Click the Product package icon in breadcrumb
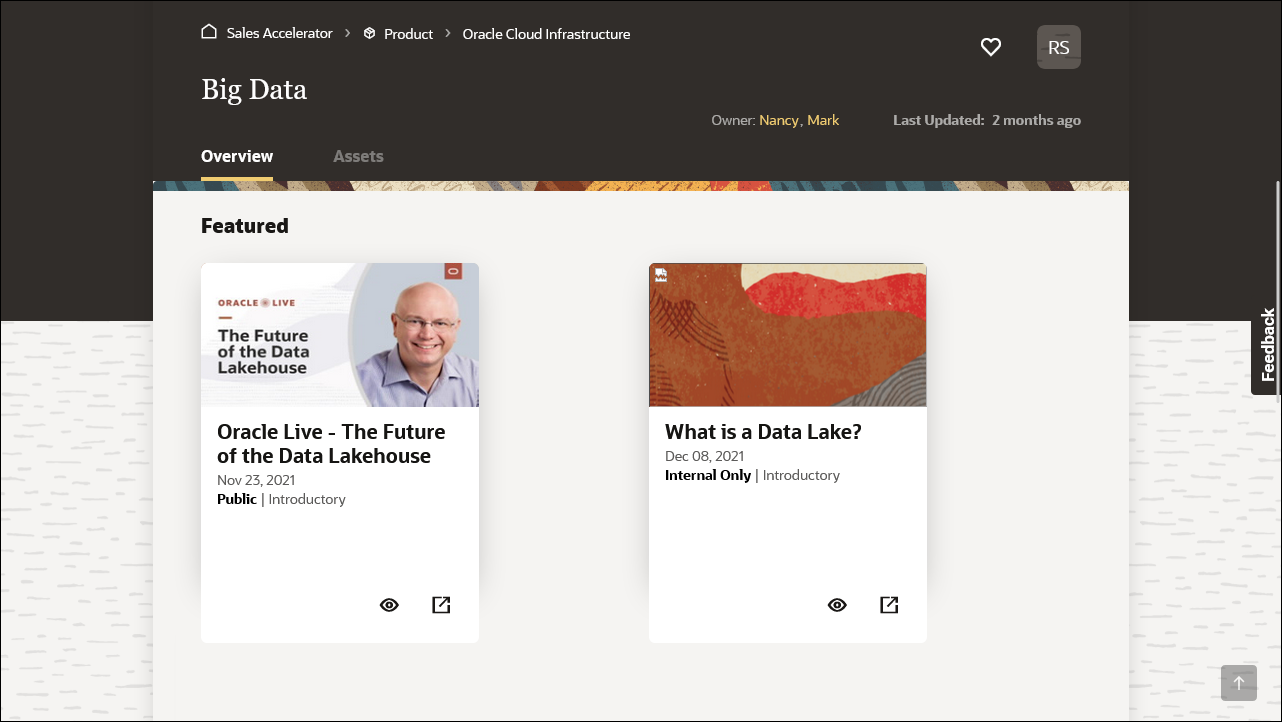Image resolution: width=1282 pixels, height=722 pixels. coord(369,33)
